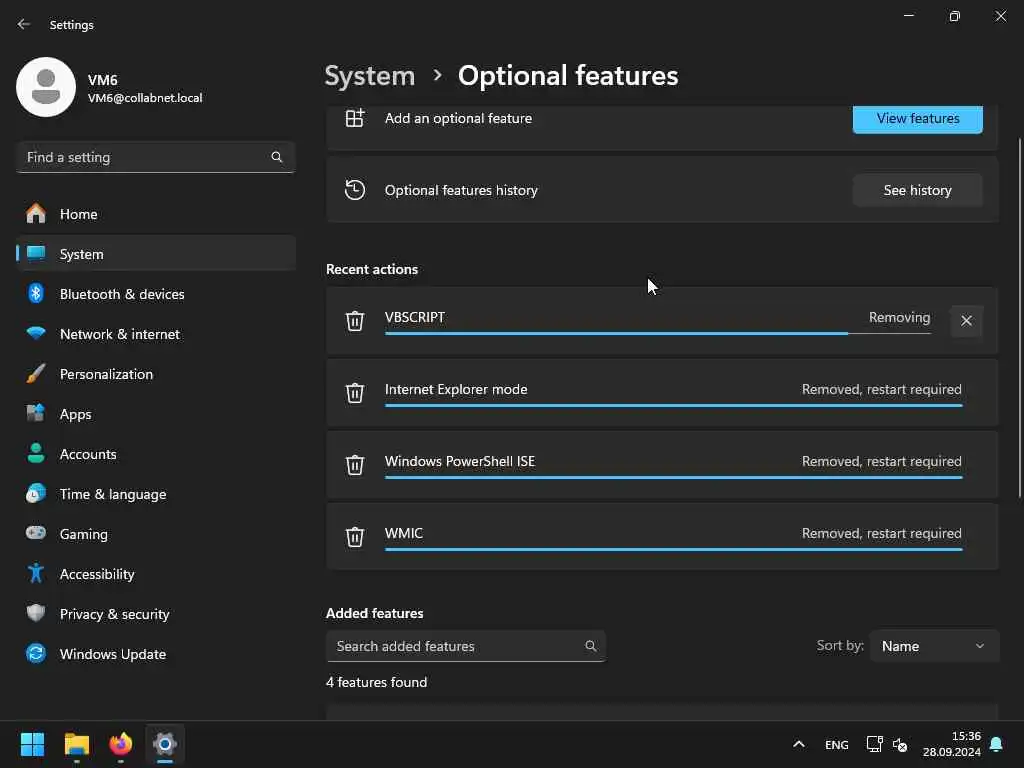The image size is (1024, 768).
Task: Cancel the VBSCRIPT removal
Action: pyautogui.click(x=966, y=321)
